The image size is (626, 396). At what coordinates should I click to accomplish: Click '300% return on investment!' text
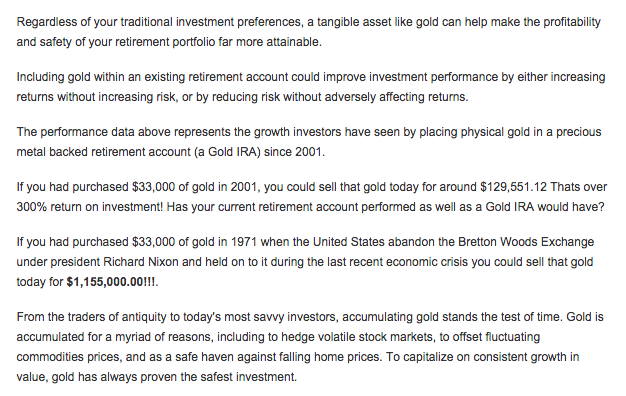click(x=90, y=207)
